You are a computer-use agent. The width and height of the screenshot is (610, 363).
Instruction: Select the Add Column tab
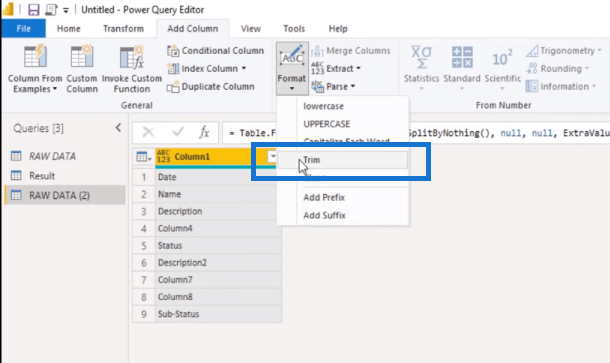tap(193, 28)
